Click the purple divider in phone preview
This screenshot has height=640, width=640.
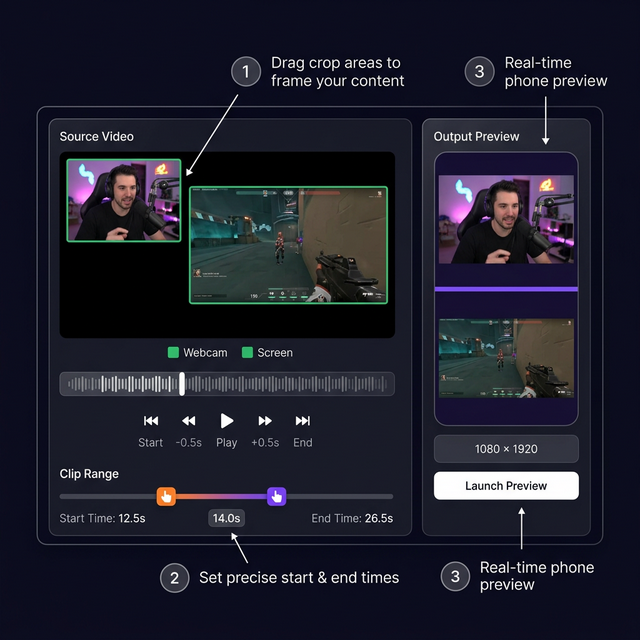pyautogui.click(x=506, y=289)
